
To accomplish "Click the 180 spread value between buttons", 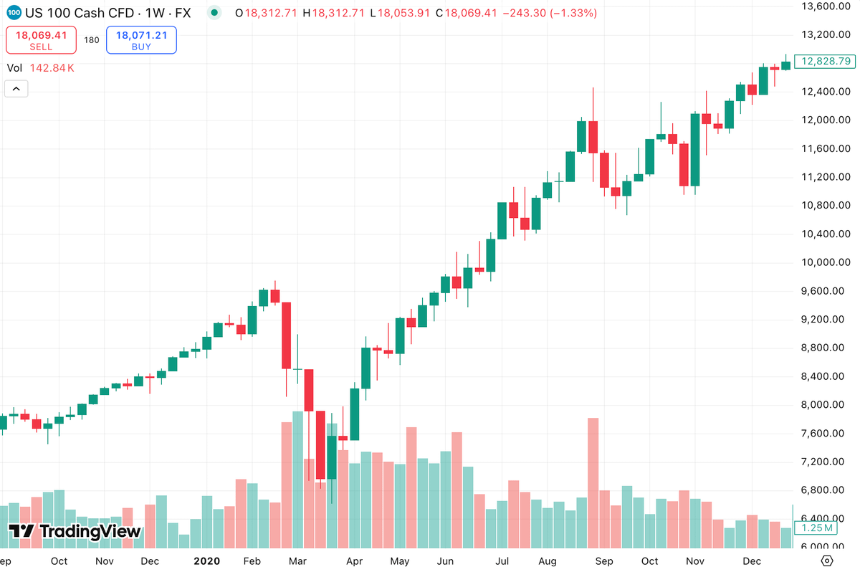I will click(x=92, y=40).
